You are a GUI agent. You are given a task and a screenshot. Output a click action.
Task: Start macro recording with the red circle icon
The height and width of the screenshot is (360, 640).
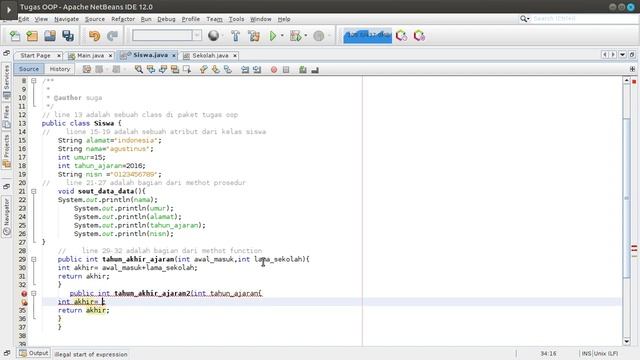[x=274, y=70]
